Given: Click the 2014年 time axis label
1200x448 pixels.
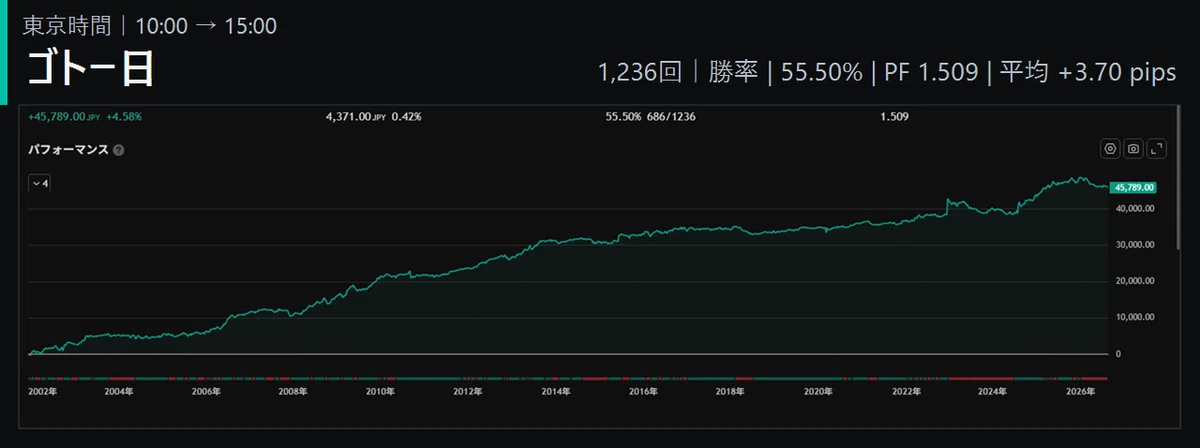Looking at the screenshot, I should coord(555,393).
